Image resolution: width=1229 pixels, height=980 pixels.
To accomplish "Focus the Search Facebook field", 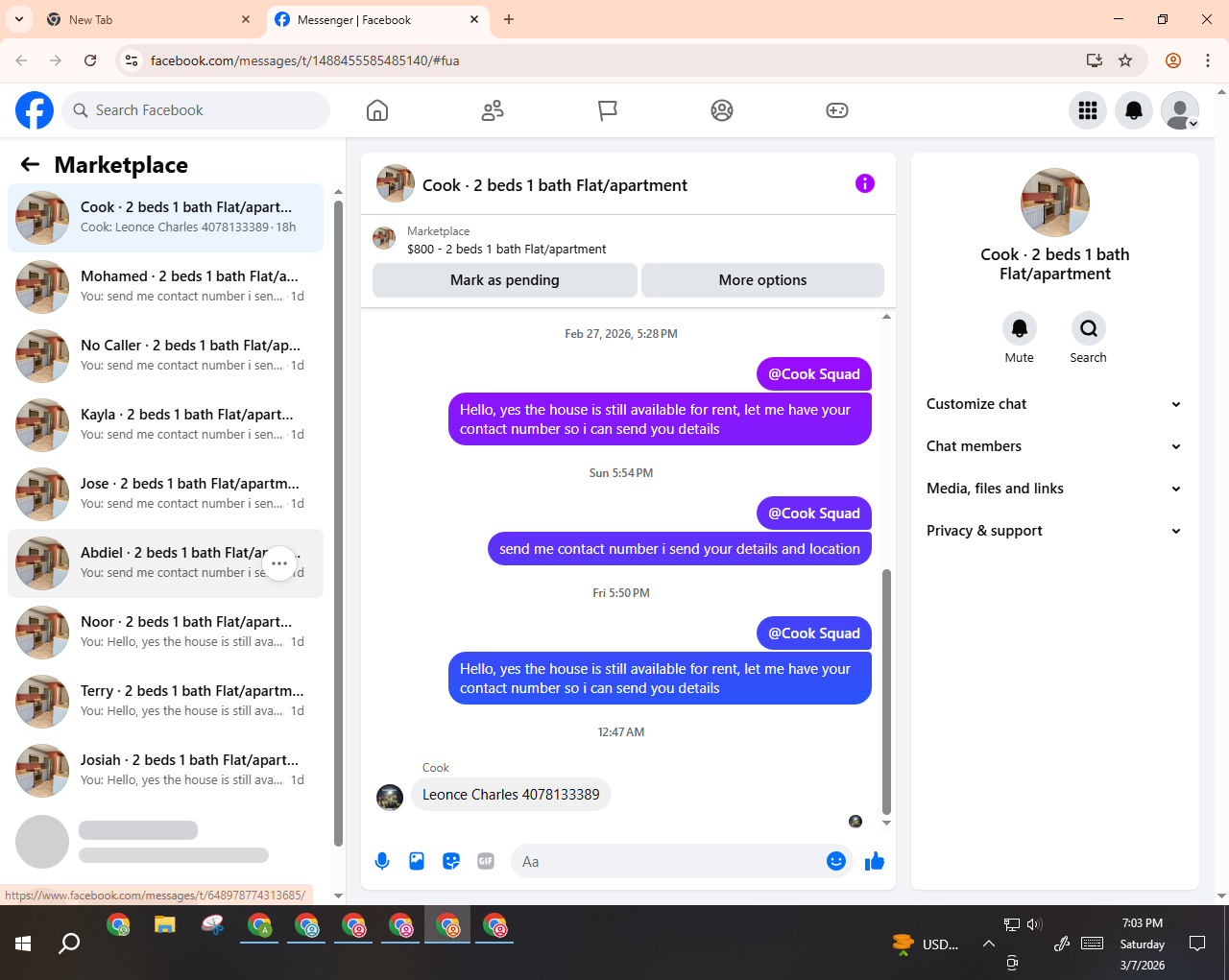I will (x=196, y=110).
